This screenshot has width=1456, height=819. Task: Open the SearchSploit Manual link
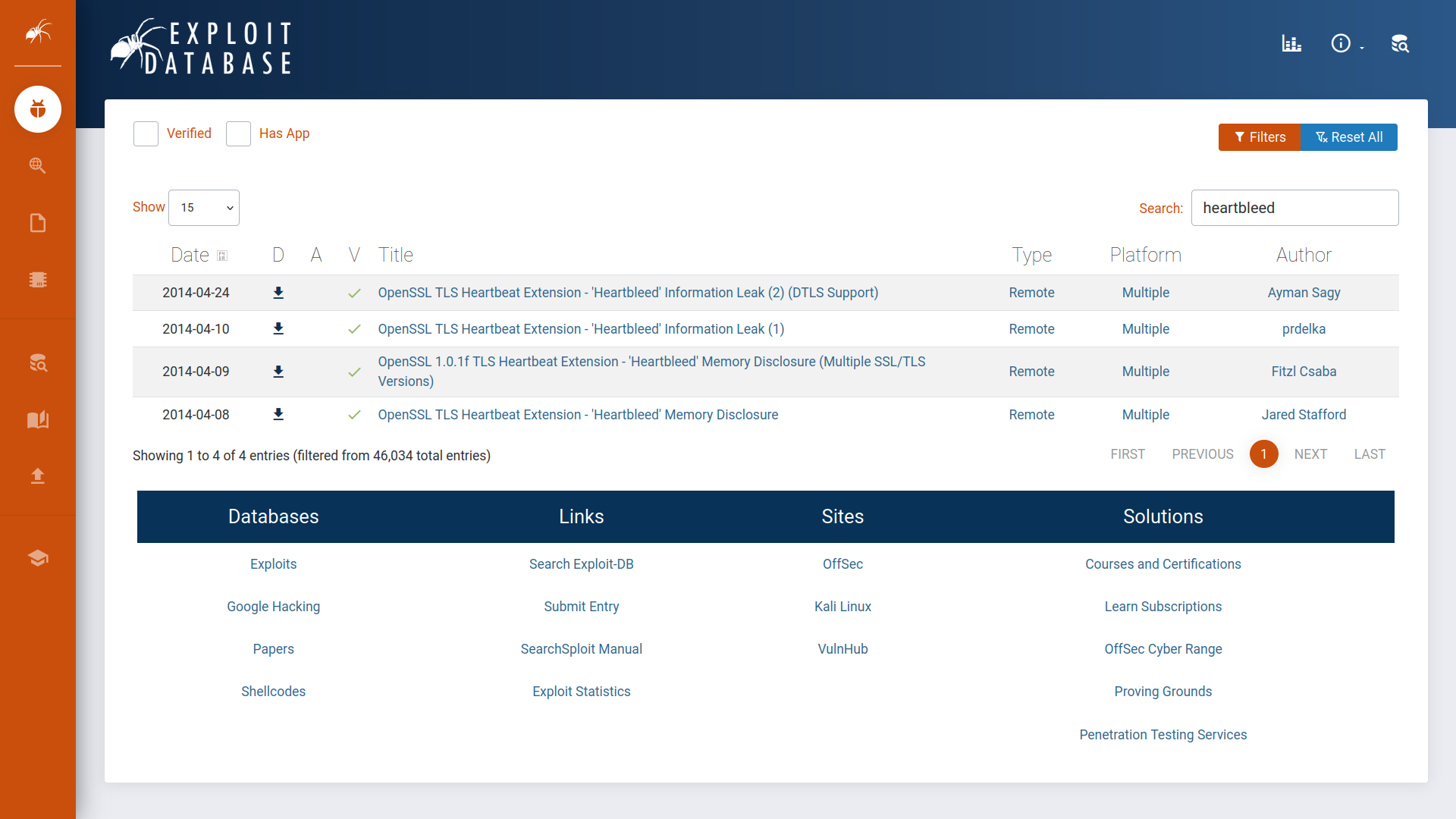[x=581, y=649]
